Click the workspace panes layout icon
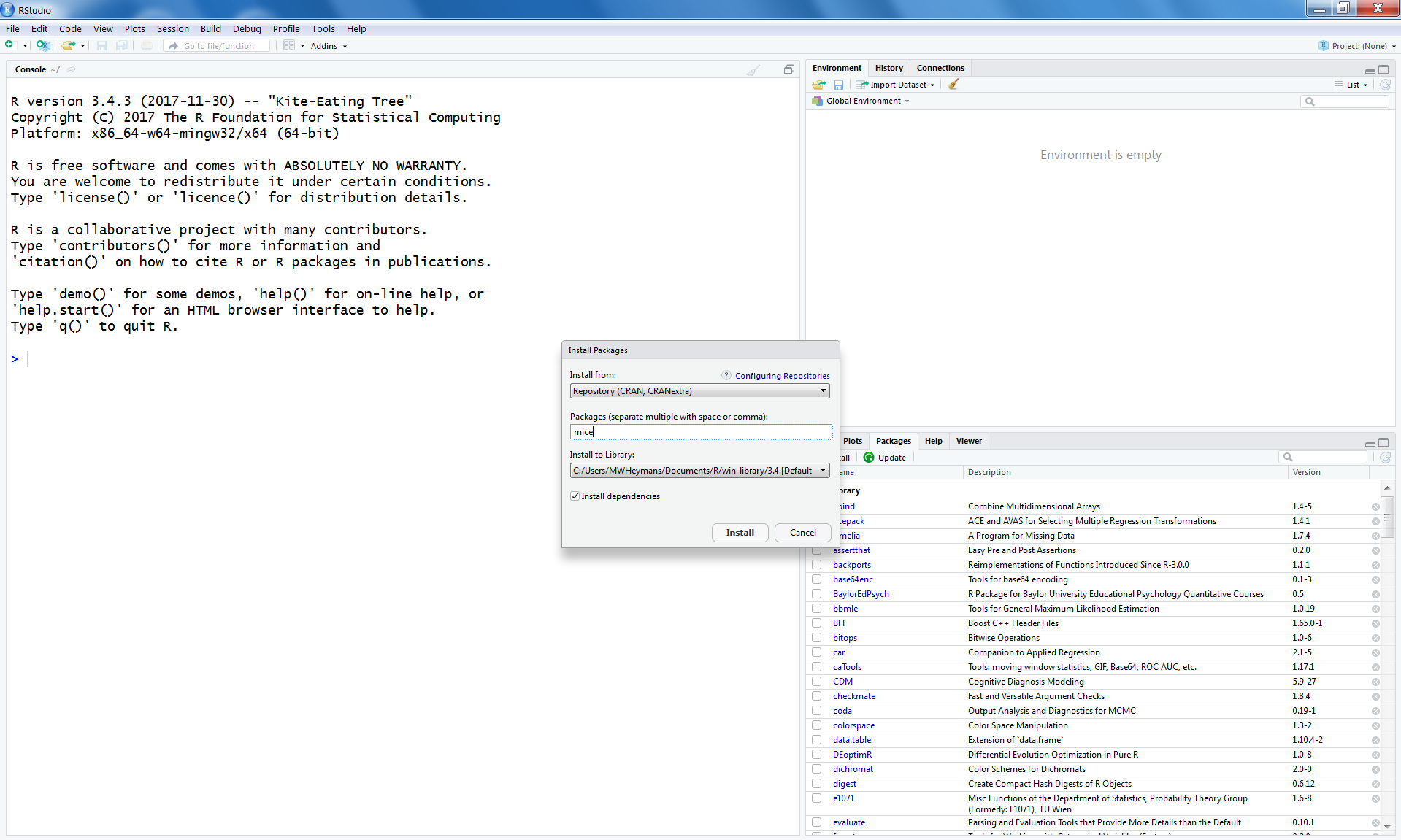1401x840 pixels. pyautogui.click(x=289, y=45)
